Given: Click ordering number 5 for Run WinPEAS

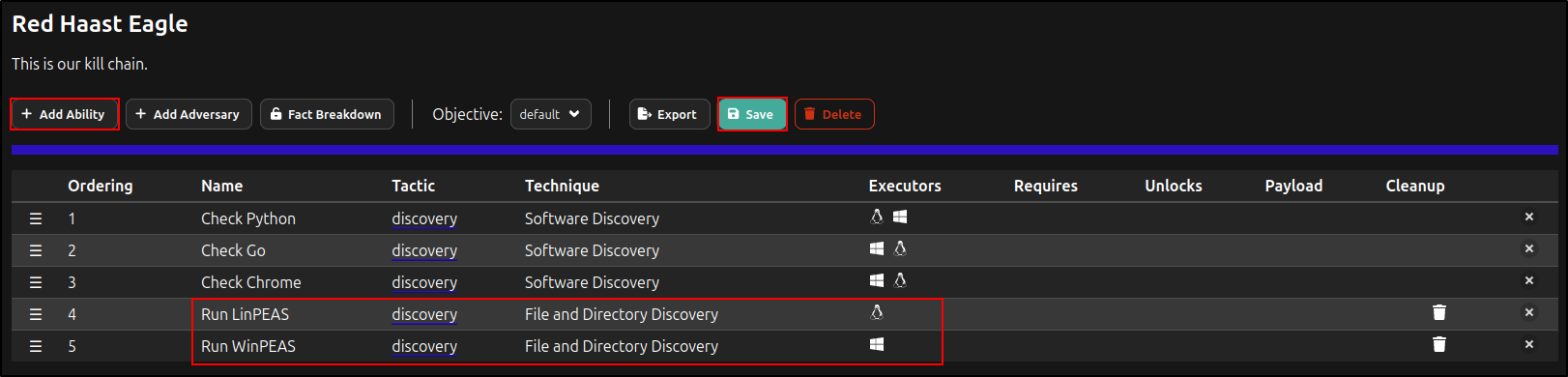Looking at the screenshot, I should coord(72,346).
